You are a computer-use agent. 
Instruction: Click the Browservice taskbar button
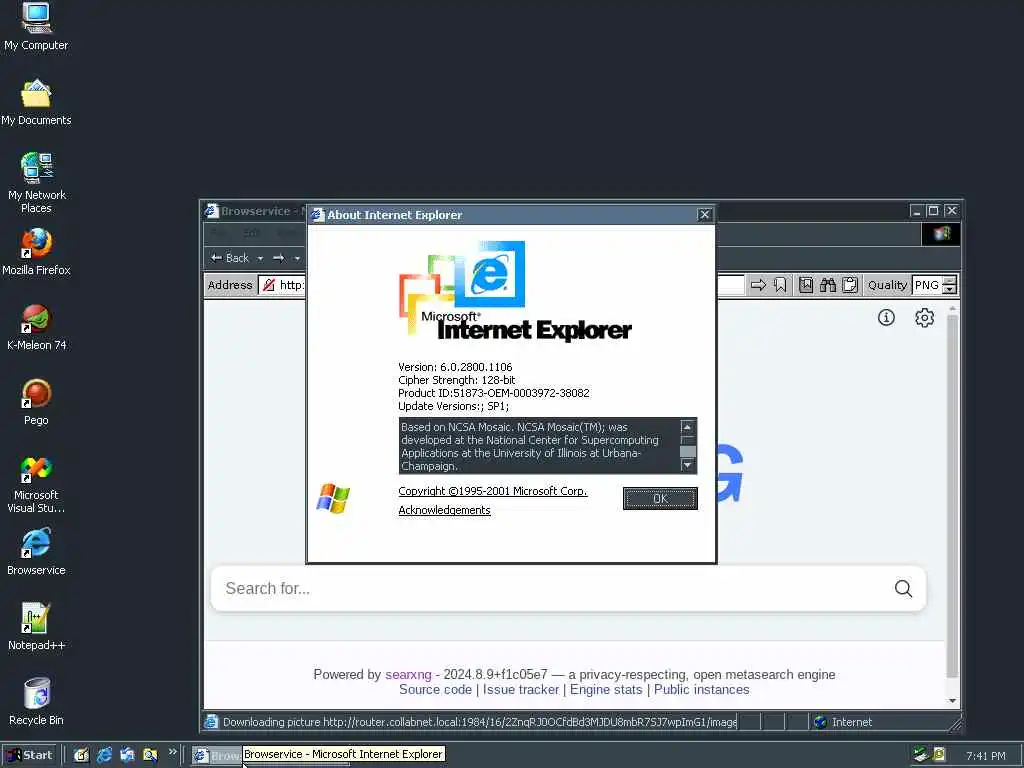point(217,755)
